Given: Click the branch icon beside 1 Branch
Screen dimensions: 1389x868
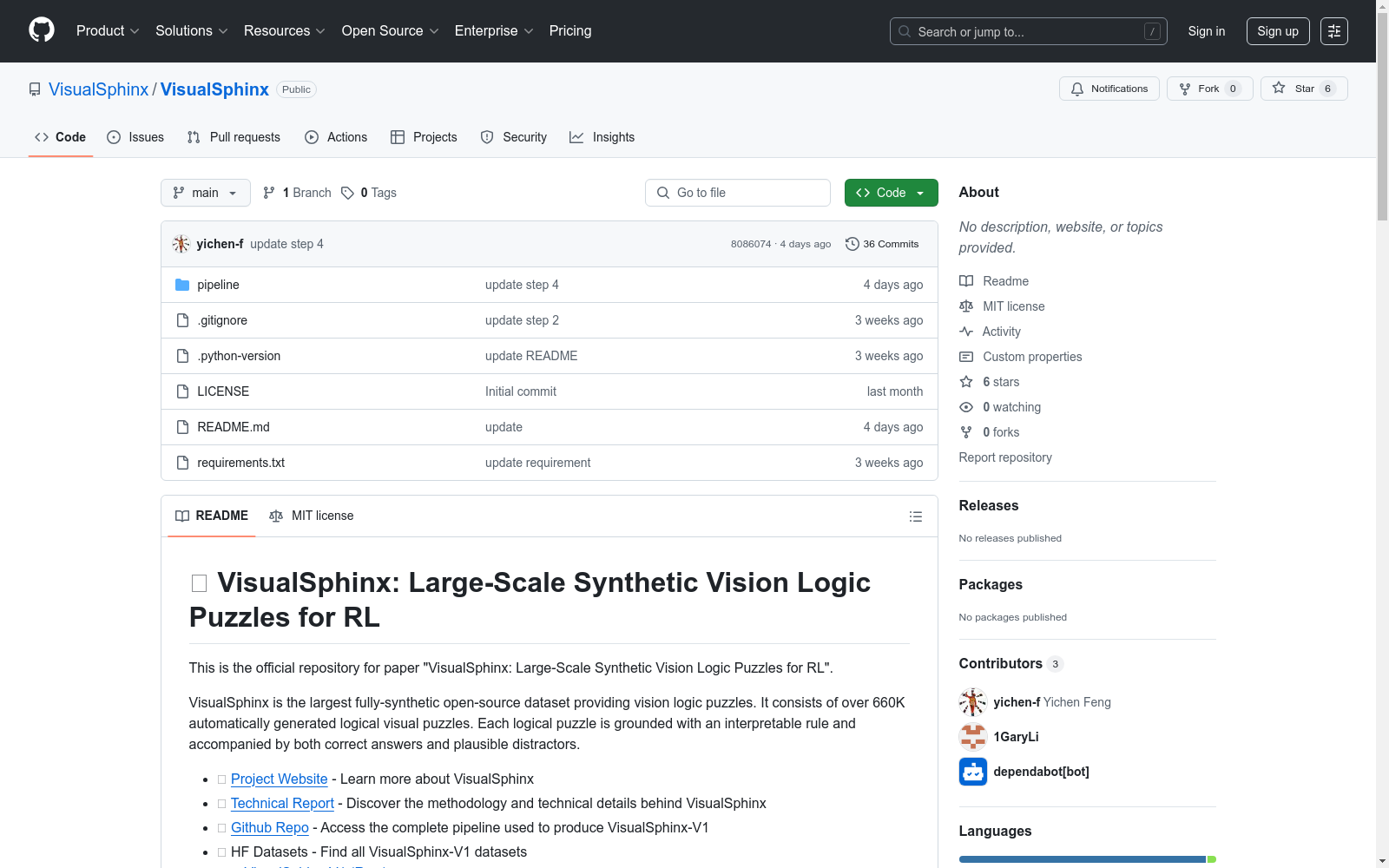Looking at the screenshot, I should (x=269, y=193).
